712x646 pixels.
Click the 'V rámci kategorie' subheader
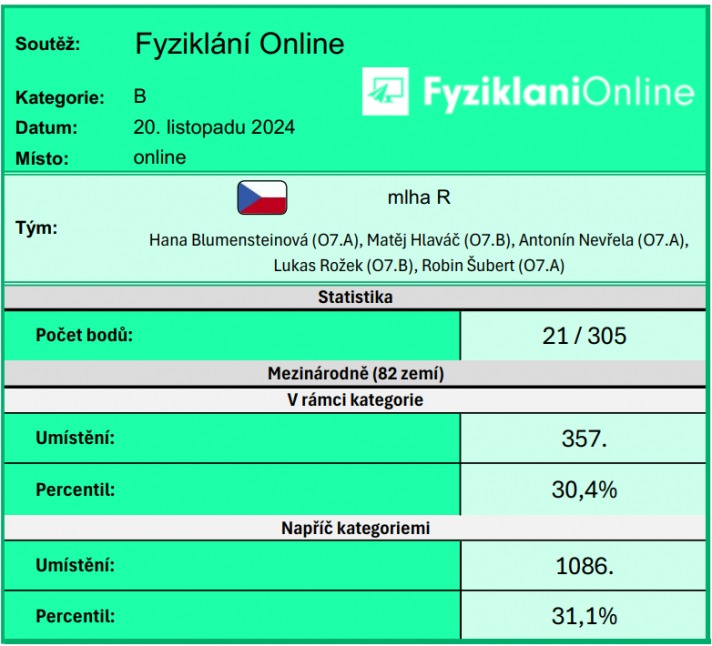click(355, 400)
